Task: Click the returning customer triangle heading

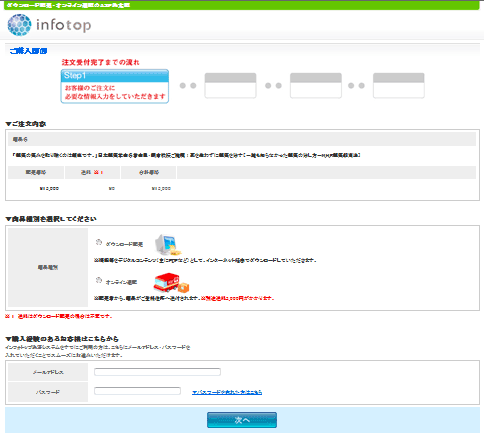Action: 62,339
